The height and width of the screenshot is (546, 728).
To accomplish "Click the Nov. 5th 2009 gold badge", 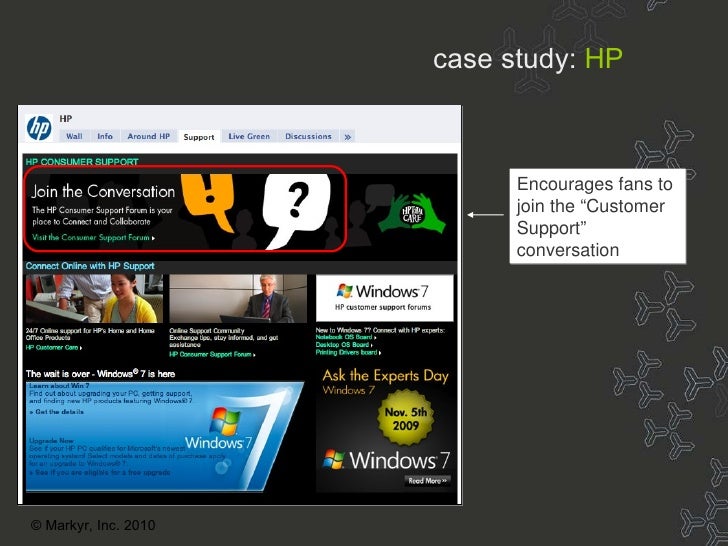I will [405, 418].
